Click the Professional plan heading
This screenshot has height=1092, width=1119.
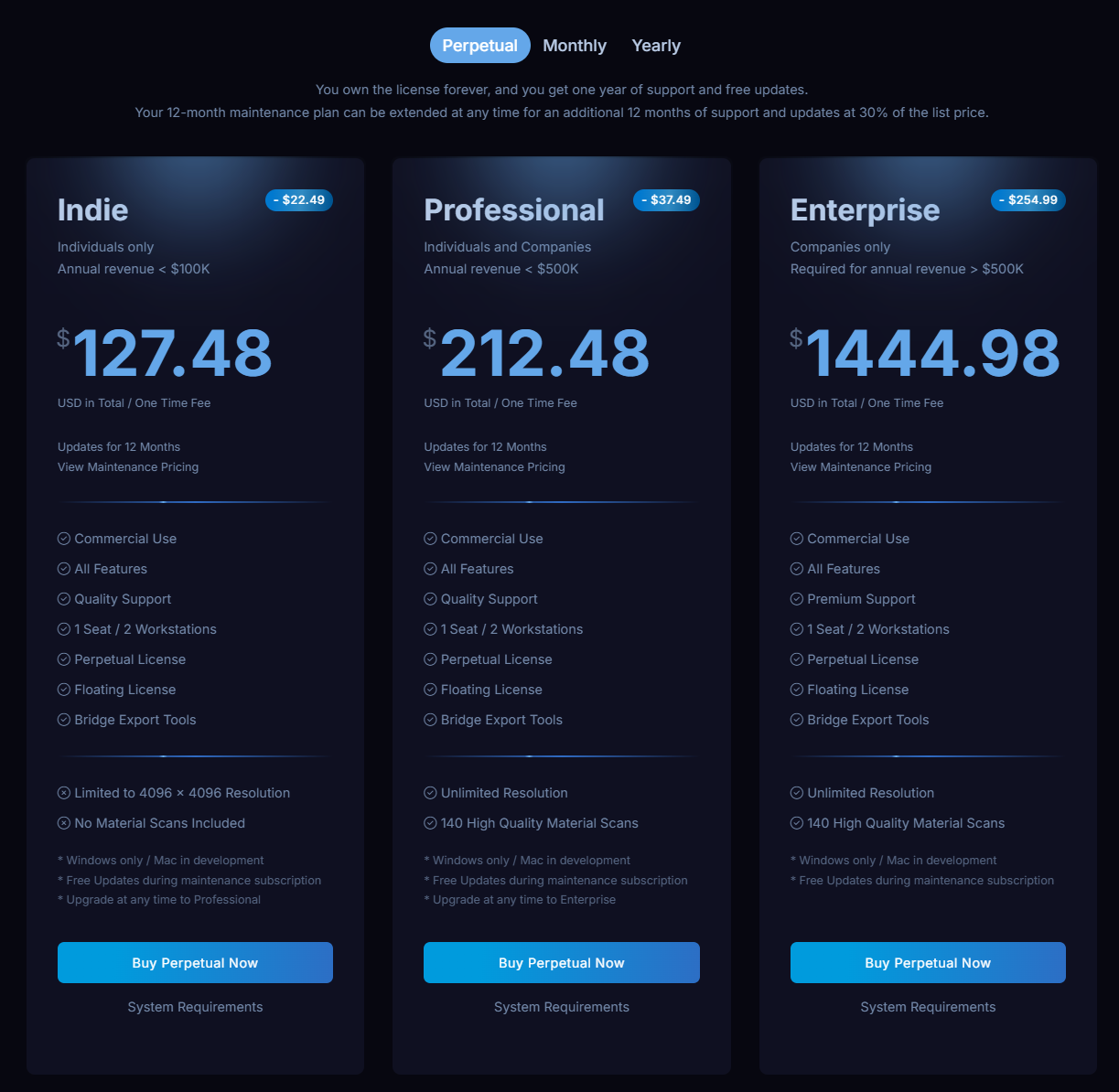(x=514, y=210)
